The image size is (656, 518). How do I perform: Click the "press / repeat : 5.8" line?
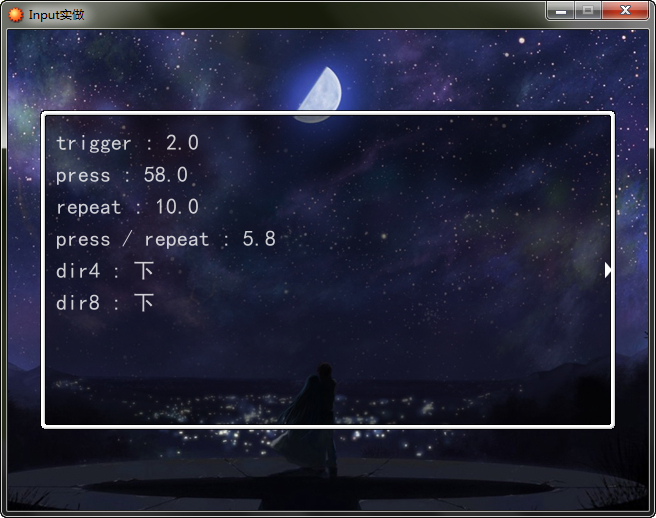point(166,239)
